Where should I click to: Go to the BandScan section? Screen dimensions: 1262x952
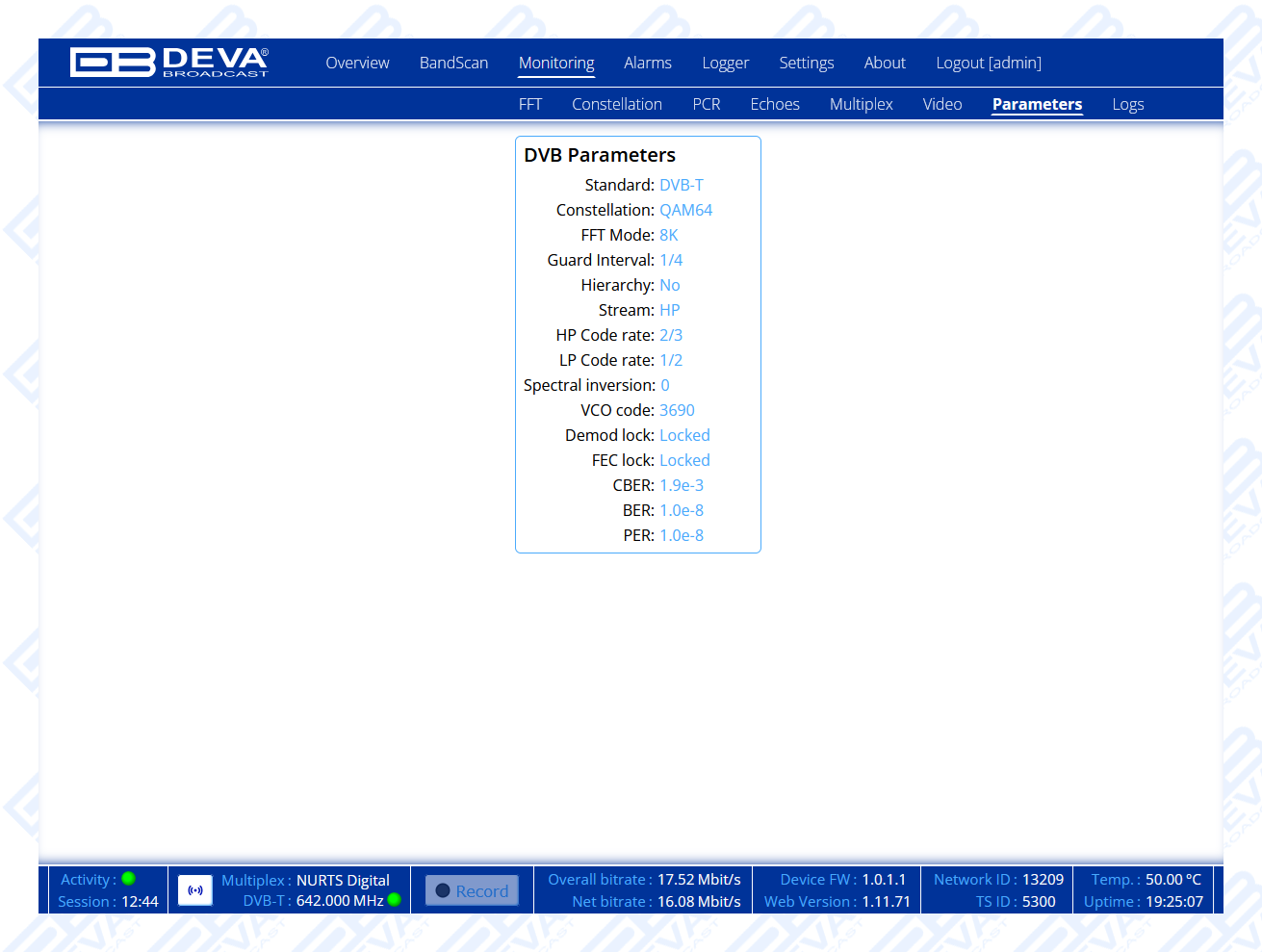pos(453,64)
